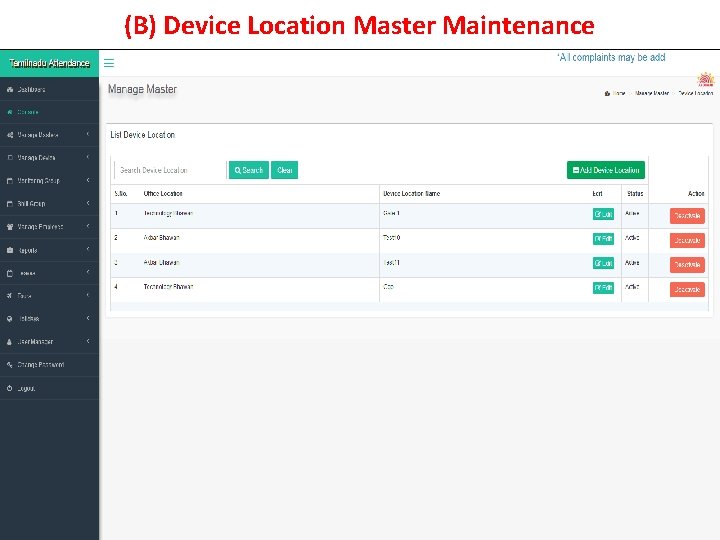Expand the Monitoring Group chevron
This screenshot has width=720, height=540.
click(88, 180)
